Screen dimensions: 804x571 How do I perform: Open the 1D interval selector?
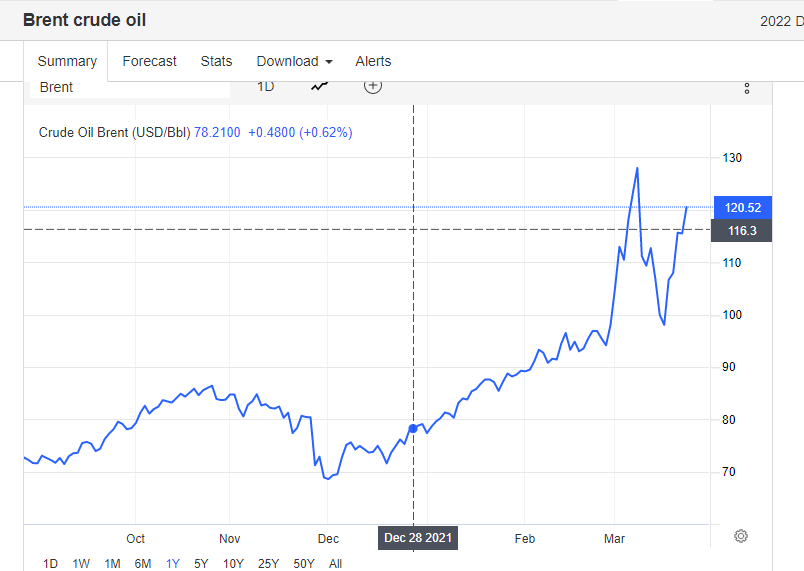click(x=265, y=86)
